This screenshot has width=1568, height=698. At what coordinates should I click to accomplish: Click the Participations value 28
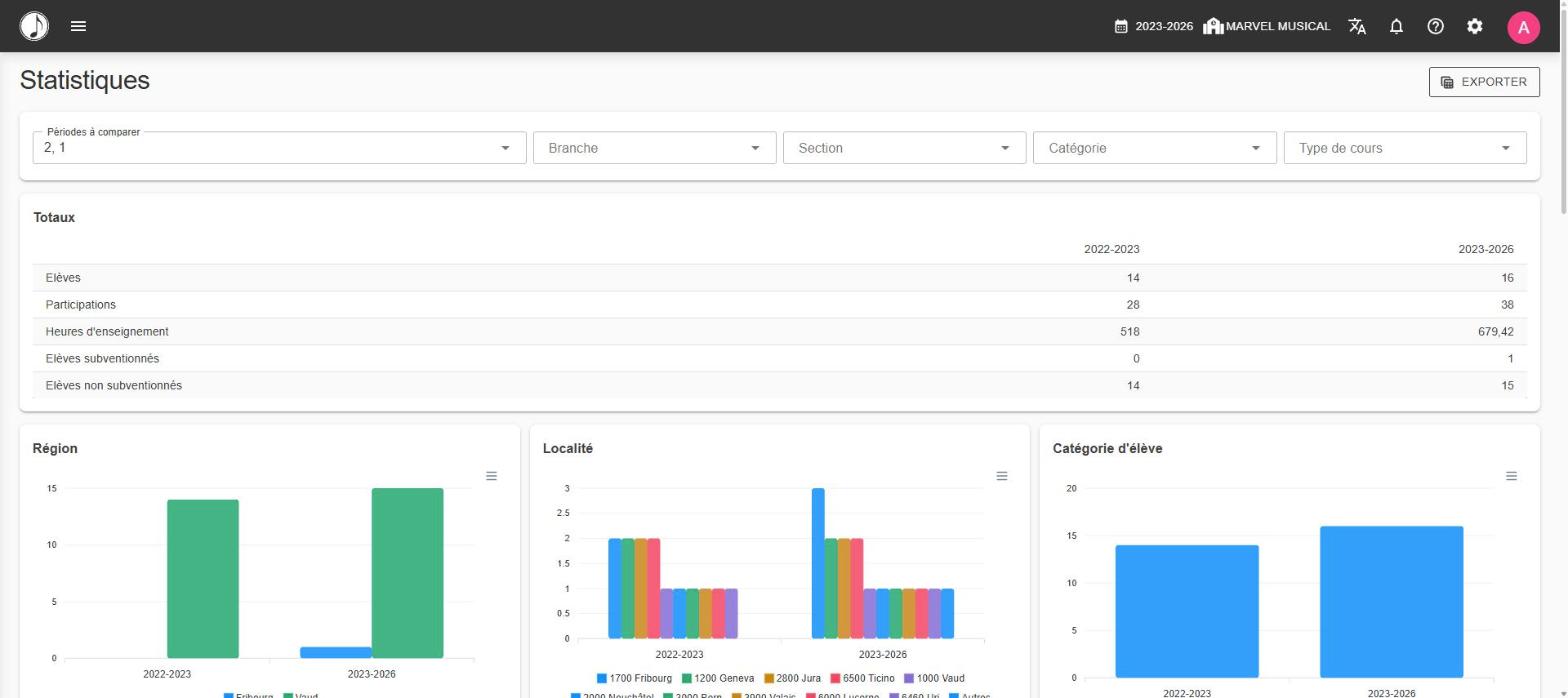1132,305
